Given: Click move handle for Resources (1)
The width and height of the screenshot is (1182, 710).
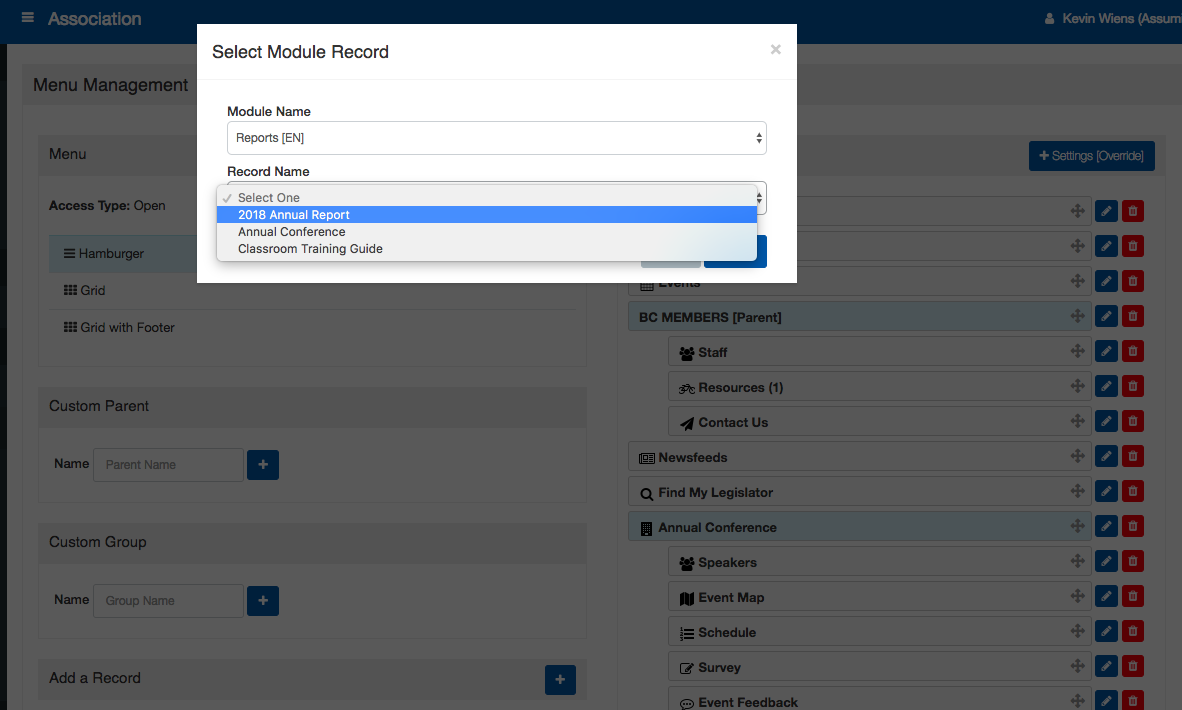Looking at the screenshot, I should (x=1077, y=386).
